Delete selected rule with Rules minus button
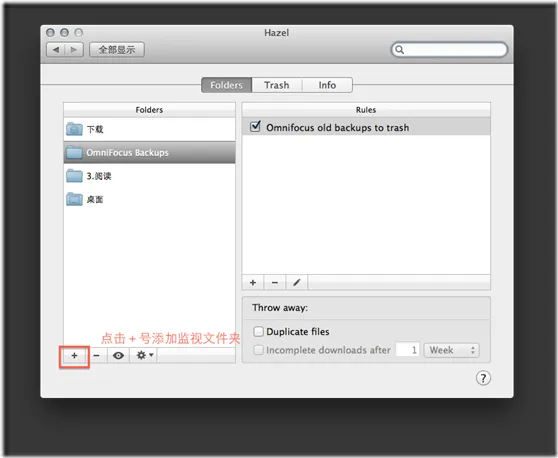The width and height of the screenshot is (558, 458). click(275, 283)
